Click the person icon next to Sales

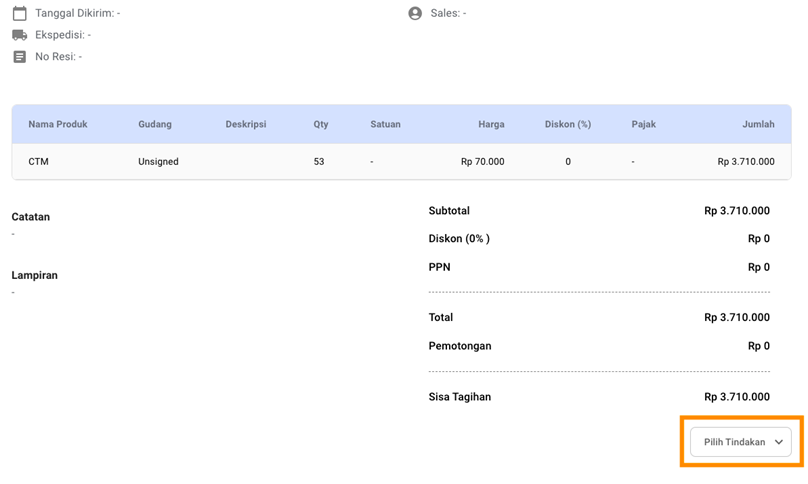tap(415, 14)
